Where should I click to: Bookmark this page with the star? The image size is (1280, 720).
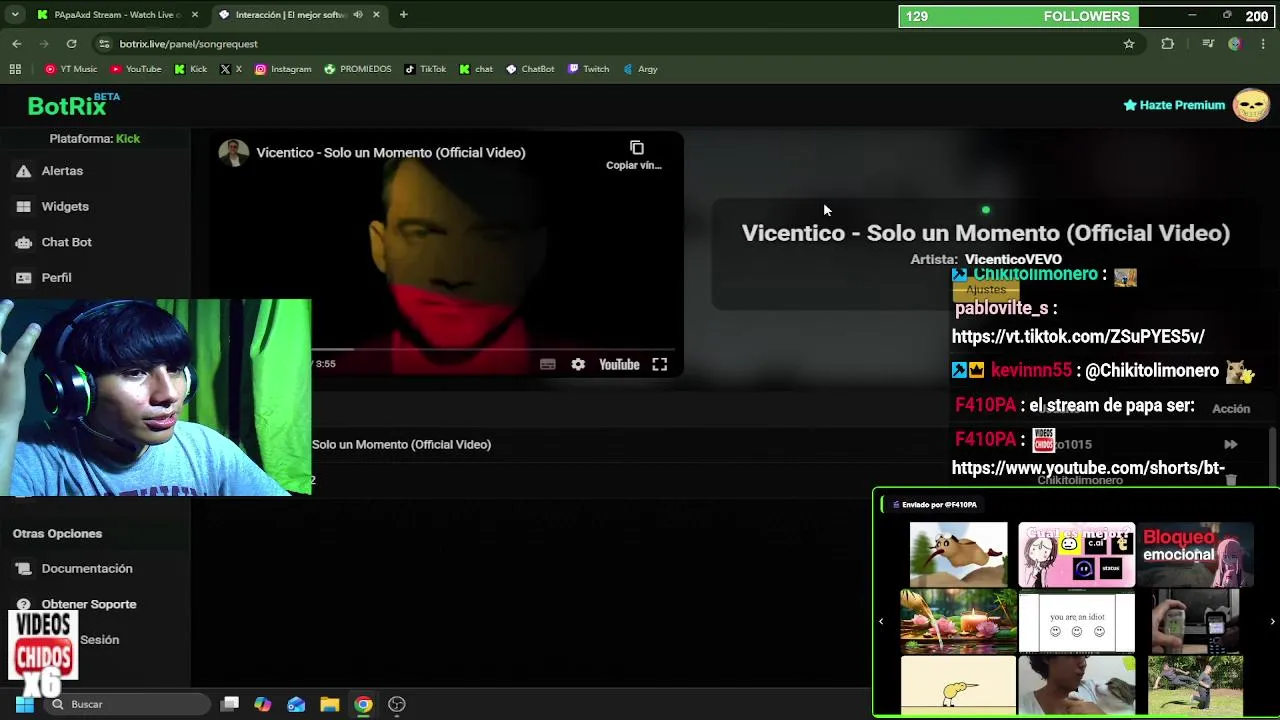click(x=1129, y=44)
